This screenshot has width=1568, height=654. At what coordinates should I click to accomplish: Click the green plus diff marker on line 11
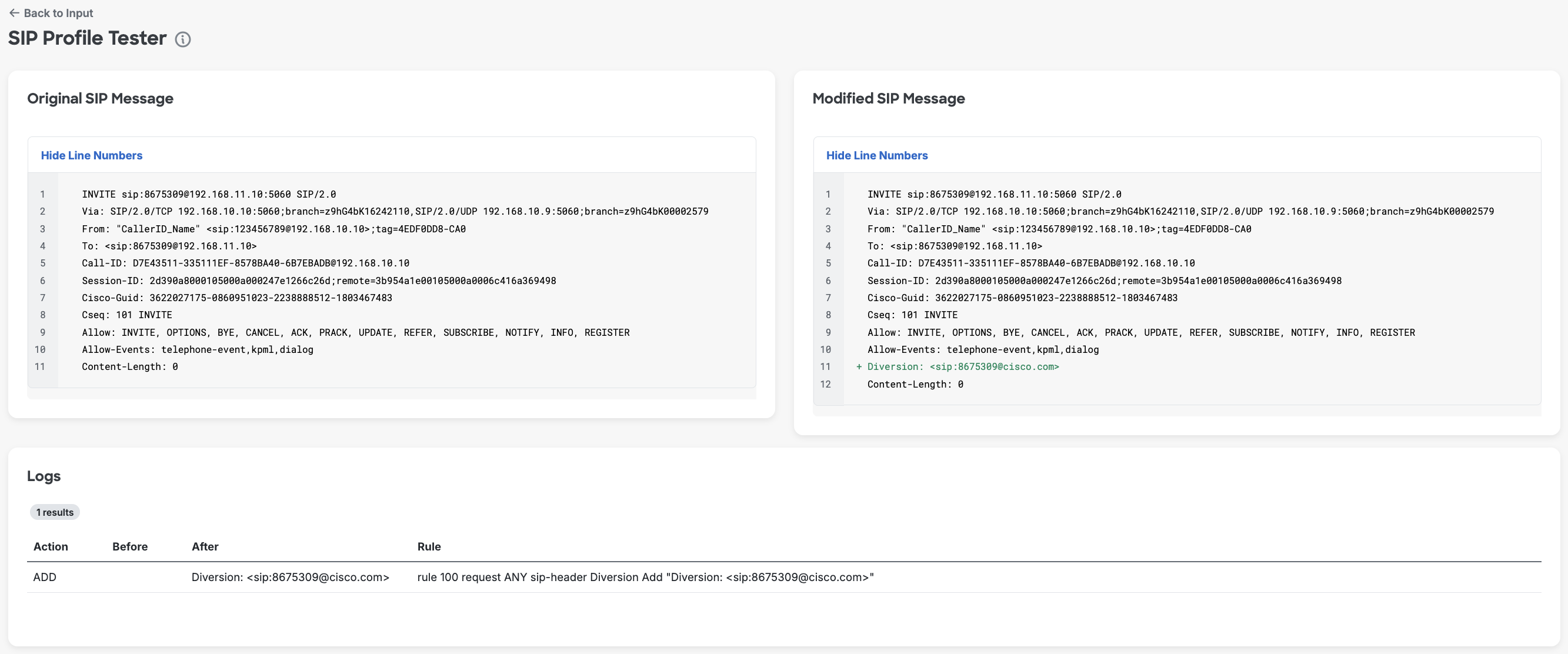point(859,366)
